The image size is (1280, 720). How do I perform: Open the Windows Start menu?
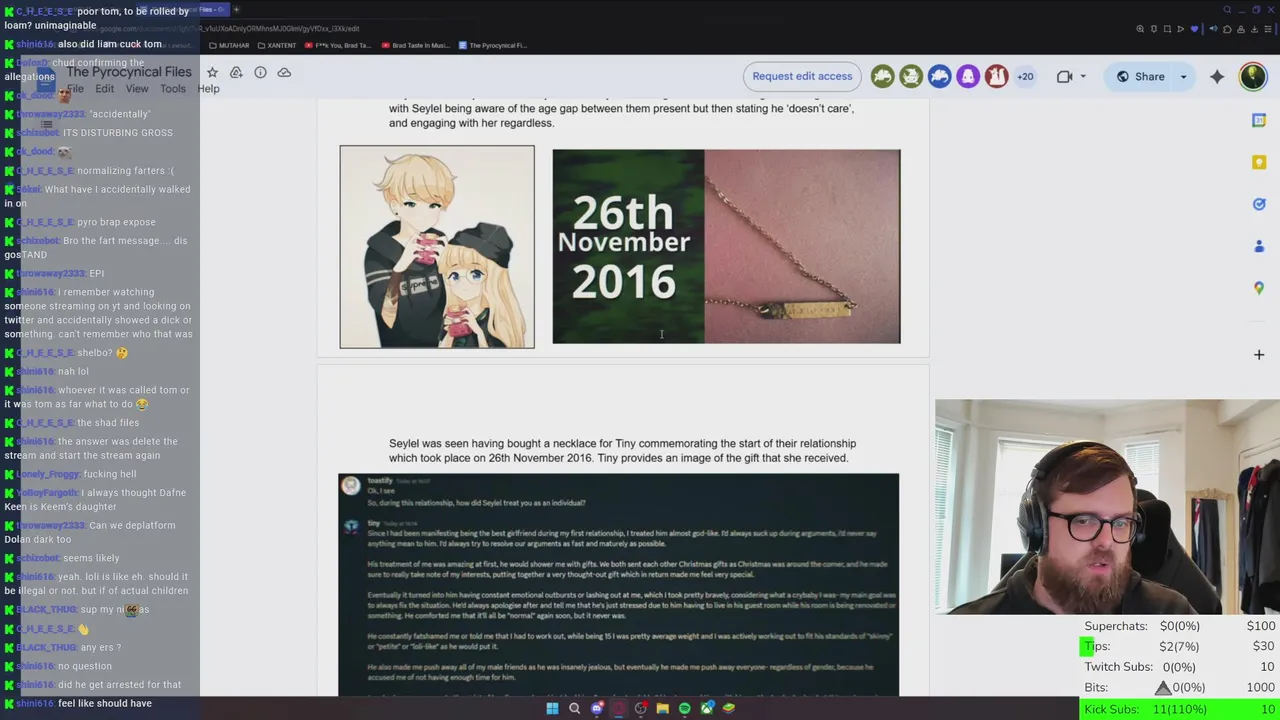552,708
